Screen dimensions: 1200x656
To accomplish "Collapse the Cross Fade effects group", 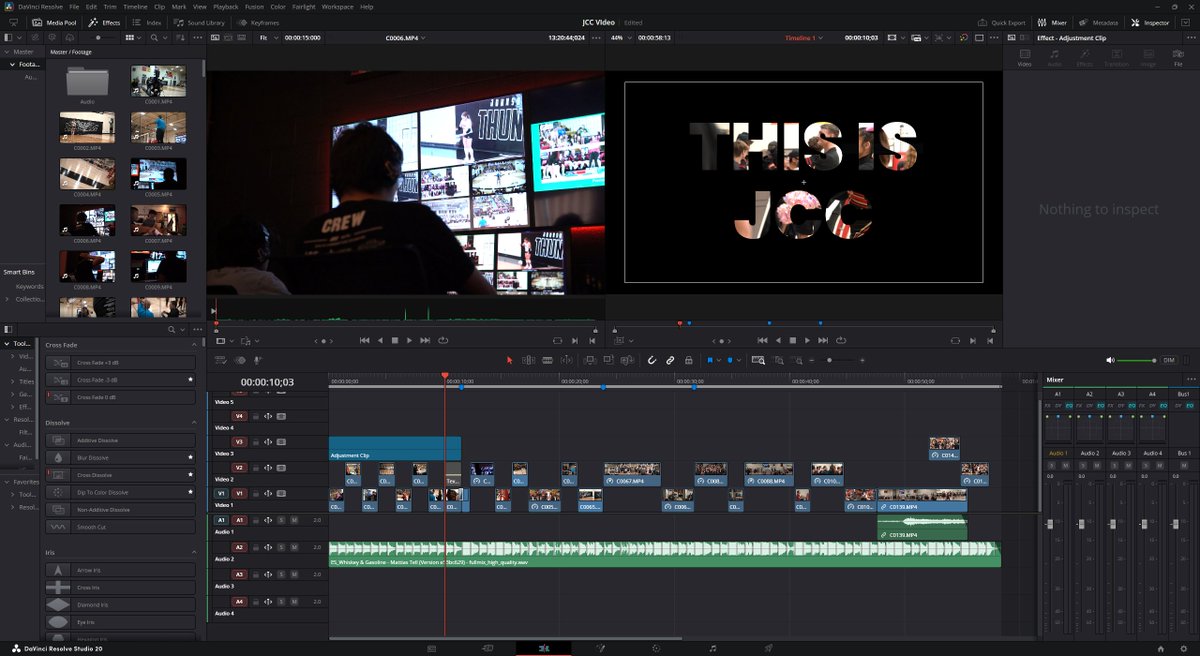I will coord(193,345).
